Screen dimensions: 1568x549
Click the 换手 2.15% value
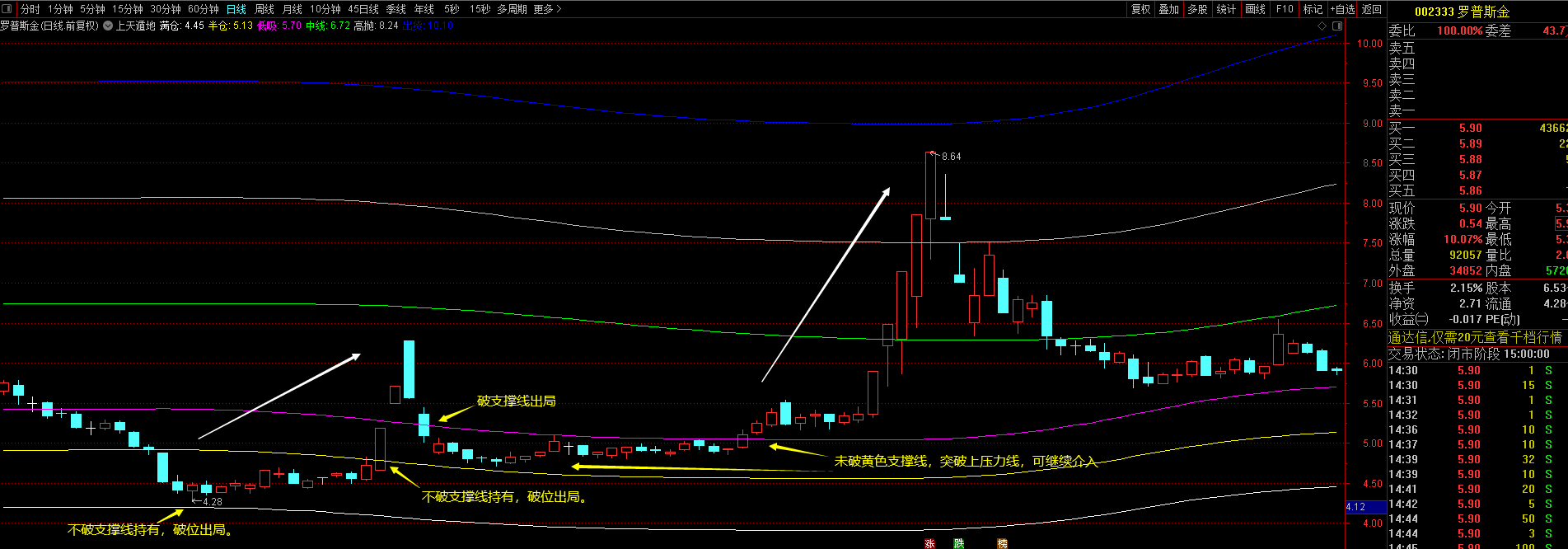(x=1467, y=288)
